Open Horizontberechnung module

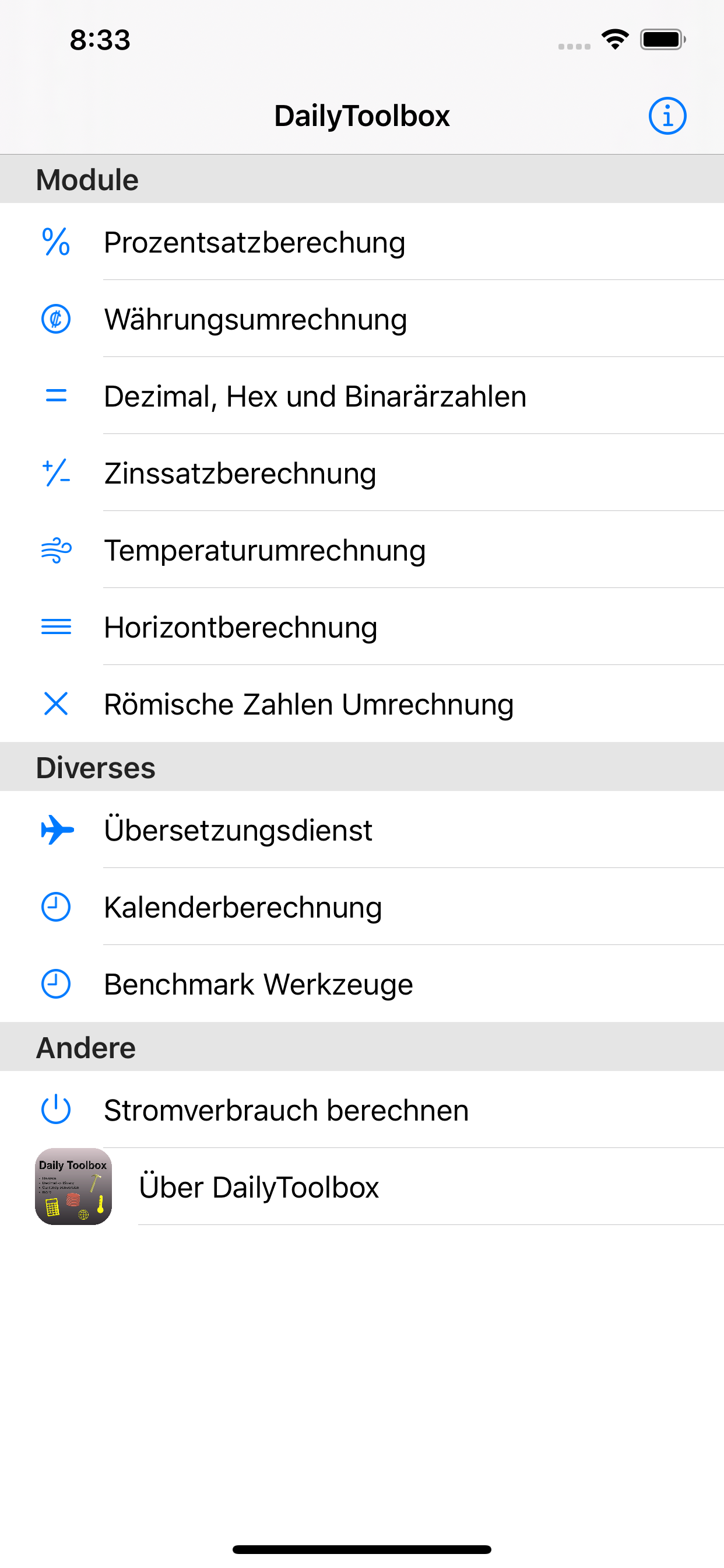click(x=362, y=627)
